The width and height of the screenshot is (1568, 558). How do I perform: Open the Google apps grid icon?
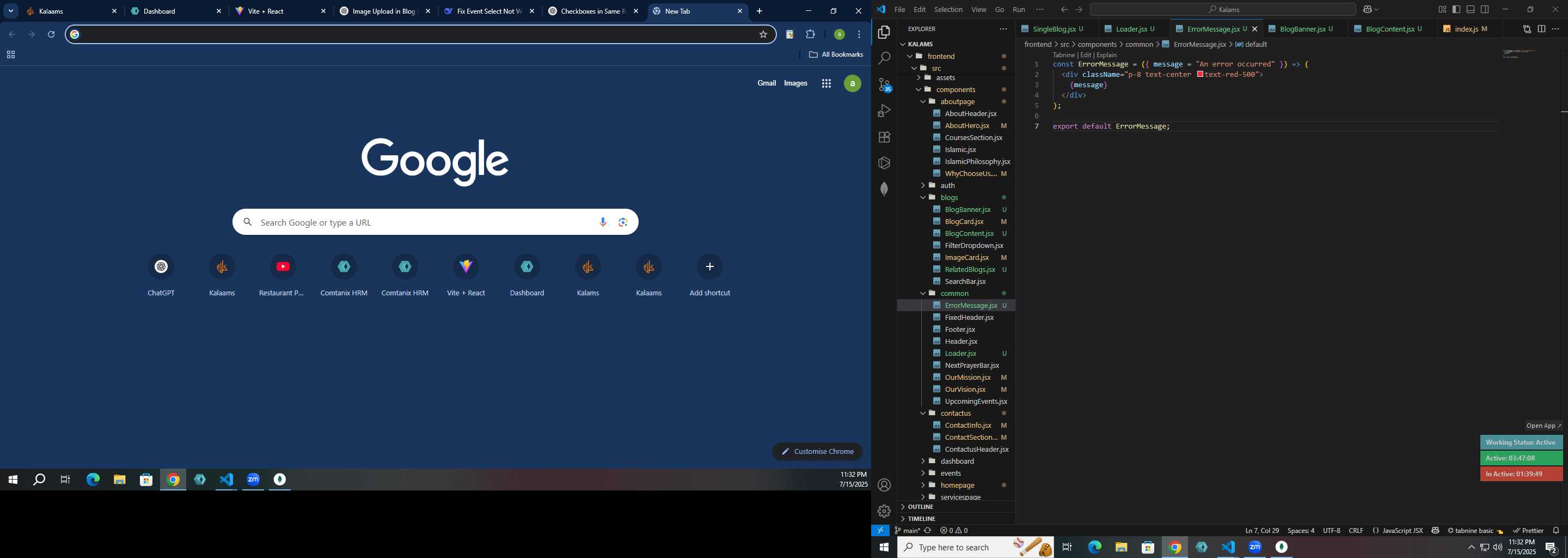826,83
